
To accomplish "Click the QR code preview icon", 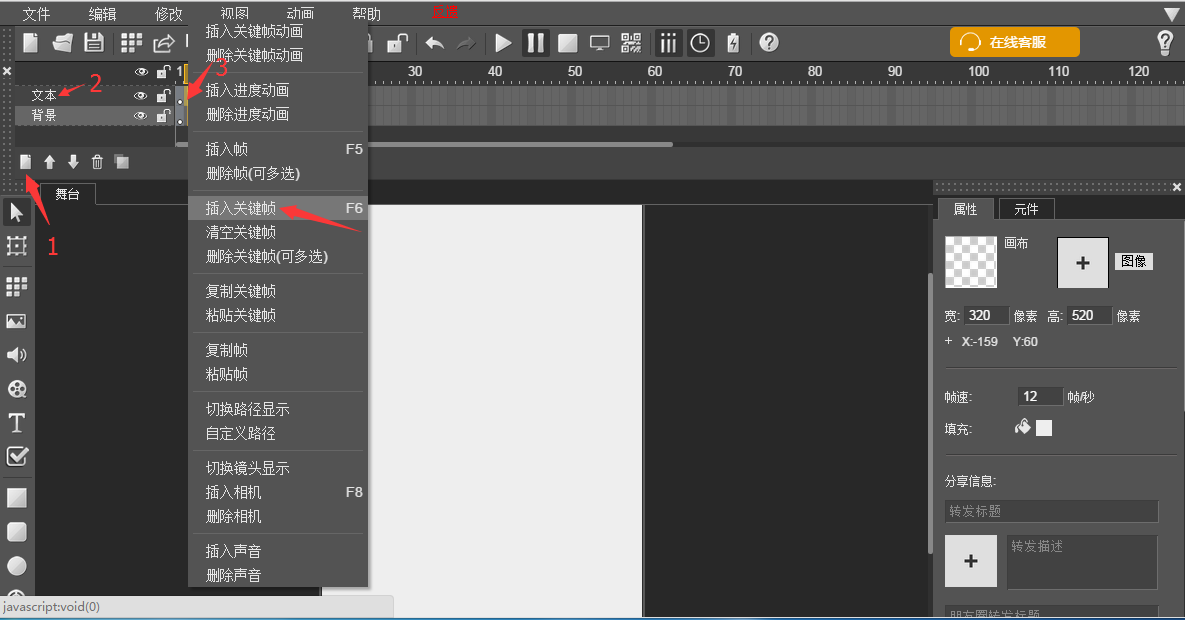I will pyautogui.click(x=631, y=43).
